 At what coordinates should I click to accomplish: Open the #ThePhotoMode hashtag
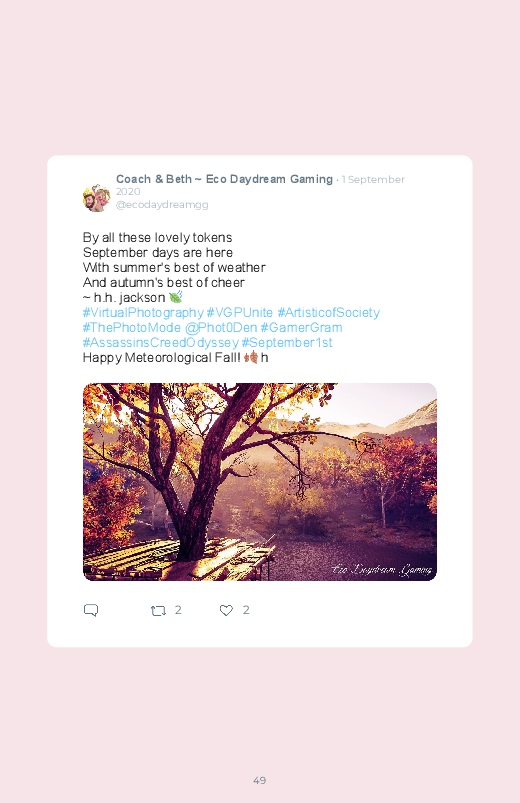tap(132, 327)
